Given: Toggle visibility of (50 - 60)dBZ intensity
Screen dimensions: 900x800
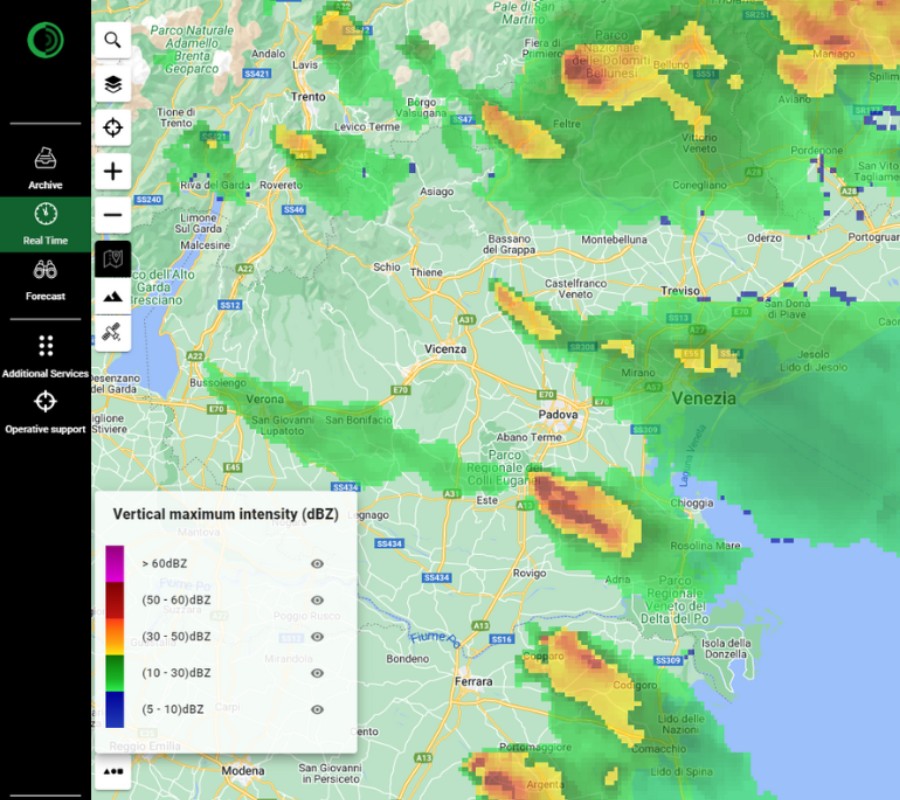Looking at the screenshot, I should pos(317,600).
